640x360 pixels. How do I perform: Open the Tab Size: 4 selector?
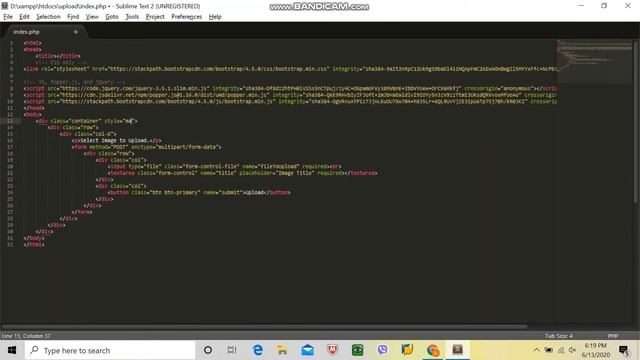click(559, 336)
